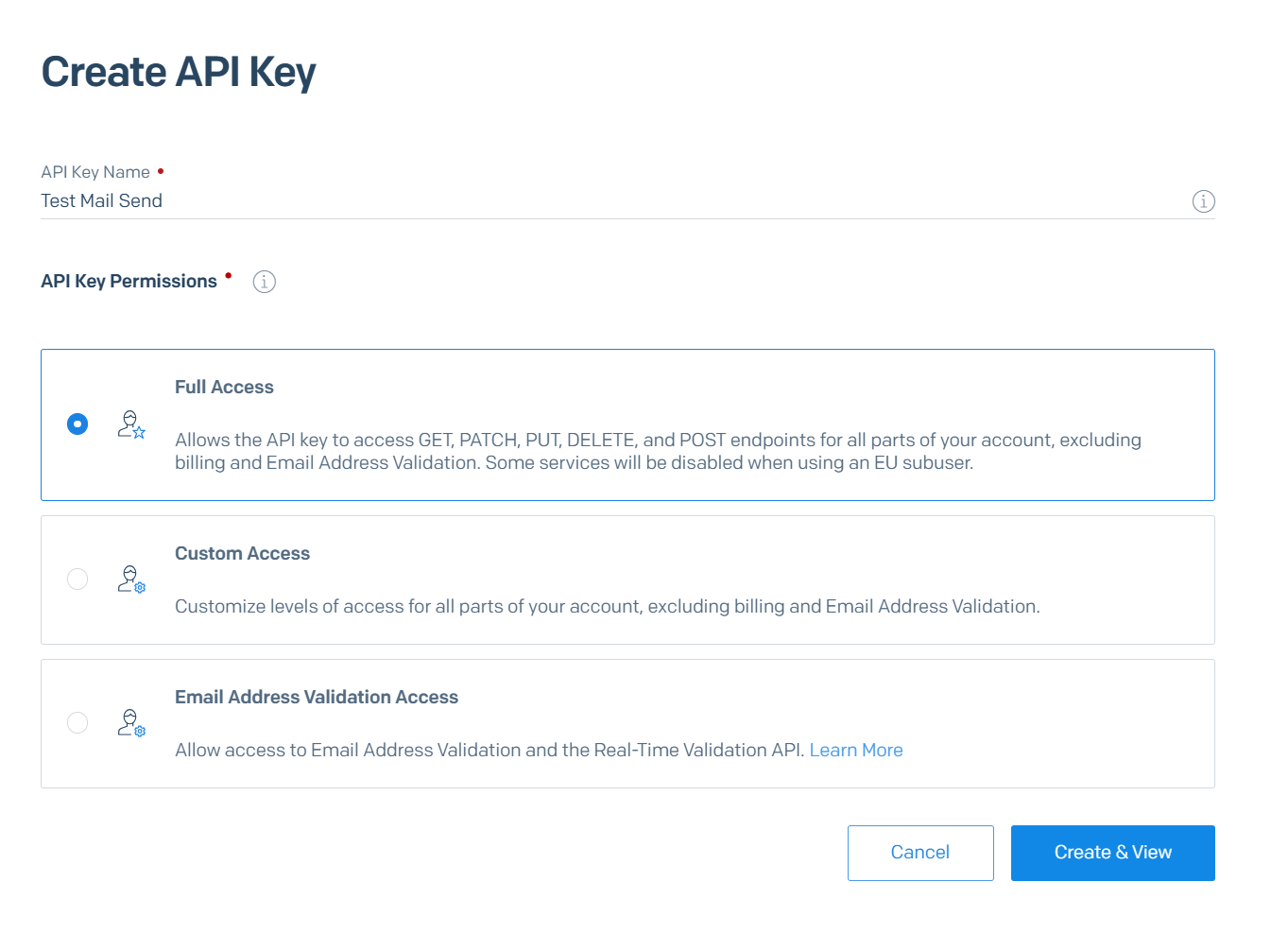Click the asterisk next to API Key Permissions
This screenshot has height=934, width=1288.
point(228,275)
